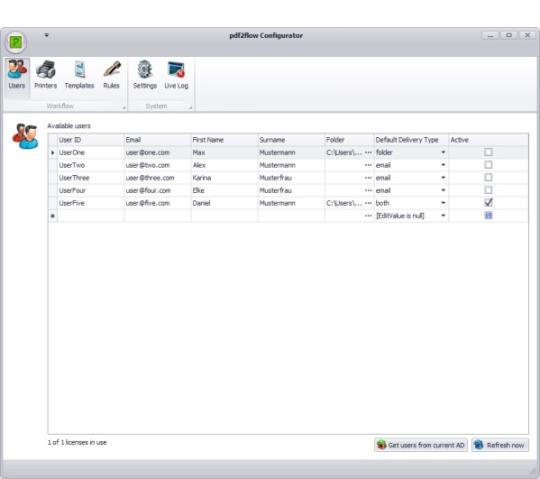
Task: Open delivery type dropdown for UserFour
Action: click(443, 190)
